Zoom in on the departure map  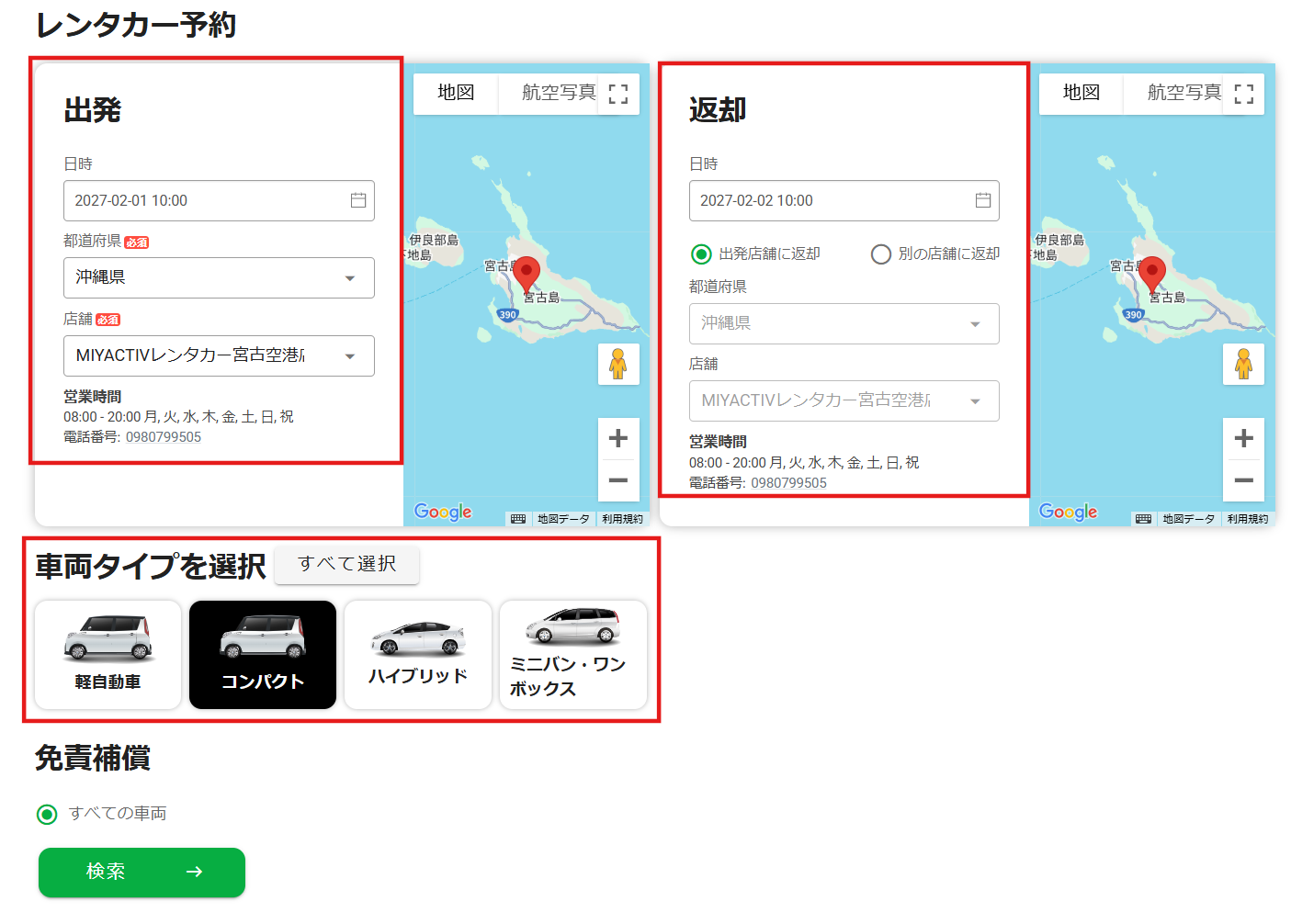tap(618, 438)
